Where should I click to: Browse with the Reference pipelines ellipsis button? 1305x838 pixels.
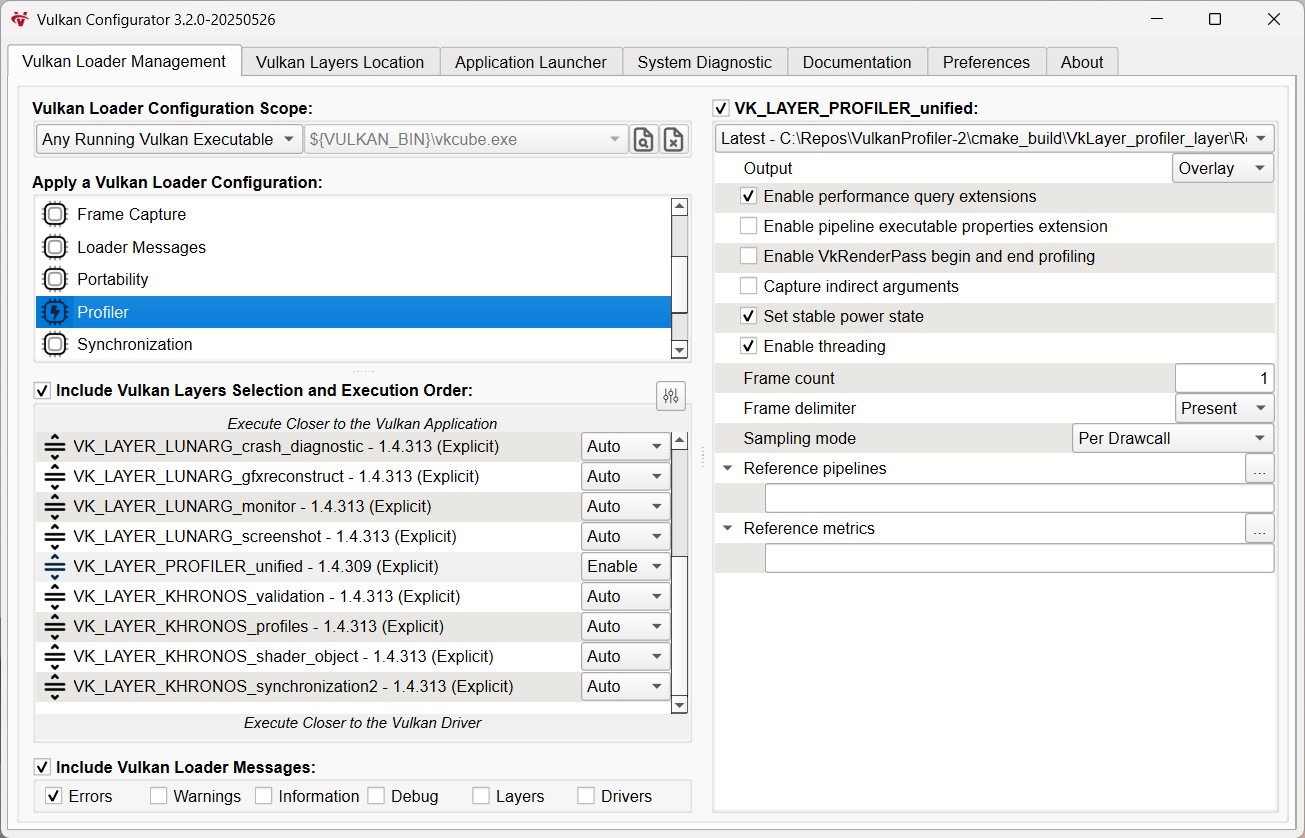(x=1260, y=468)
